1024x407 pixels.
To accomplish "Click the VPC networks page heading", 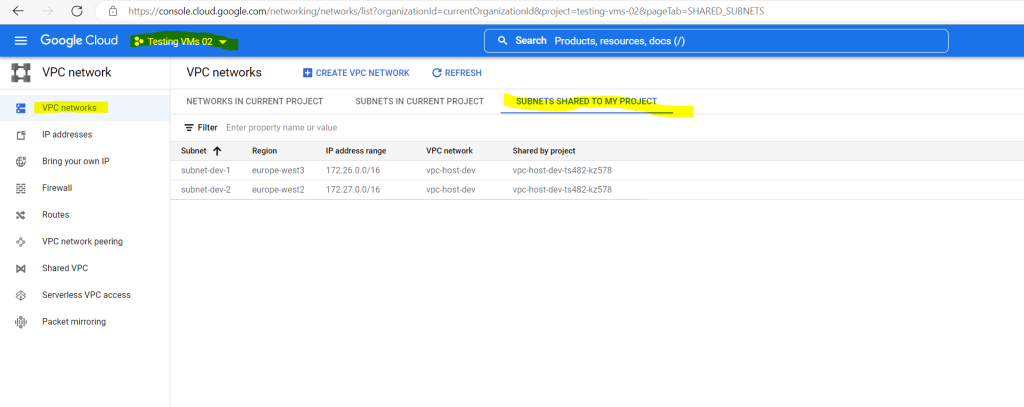I will point(224,73).
